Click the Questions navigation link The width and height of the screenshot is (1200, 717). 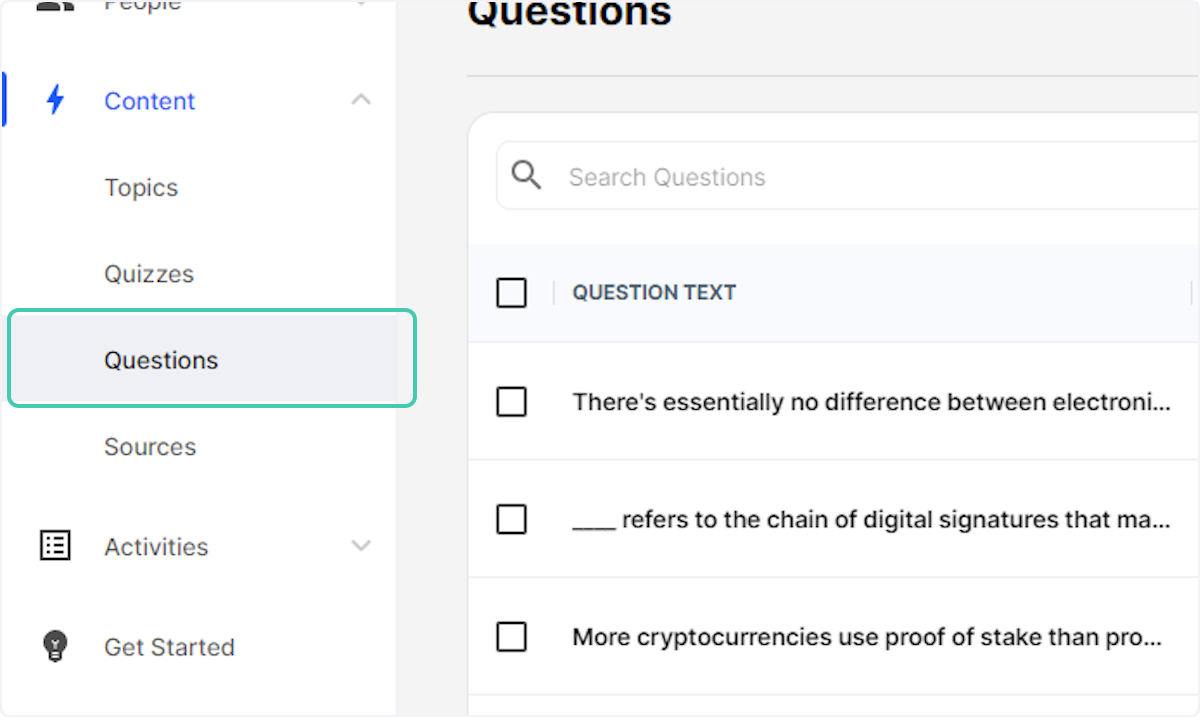click(160, 359)
